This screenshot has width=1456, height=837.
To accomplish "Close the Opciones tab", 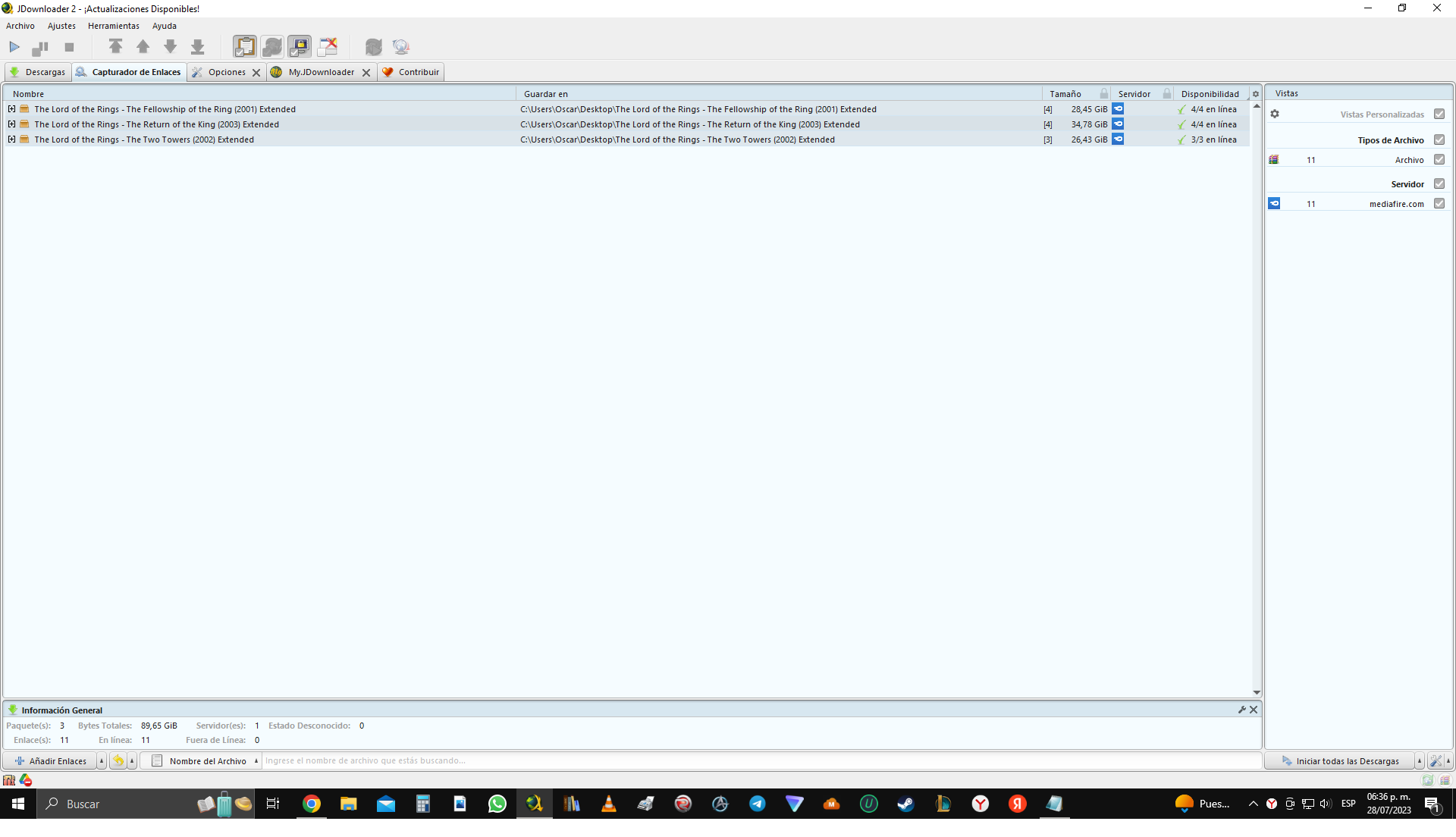I will [256, 73].
